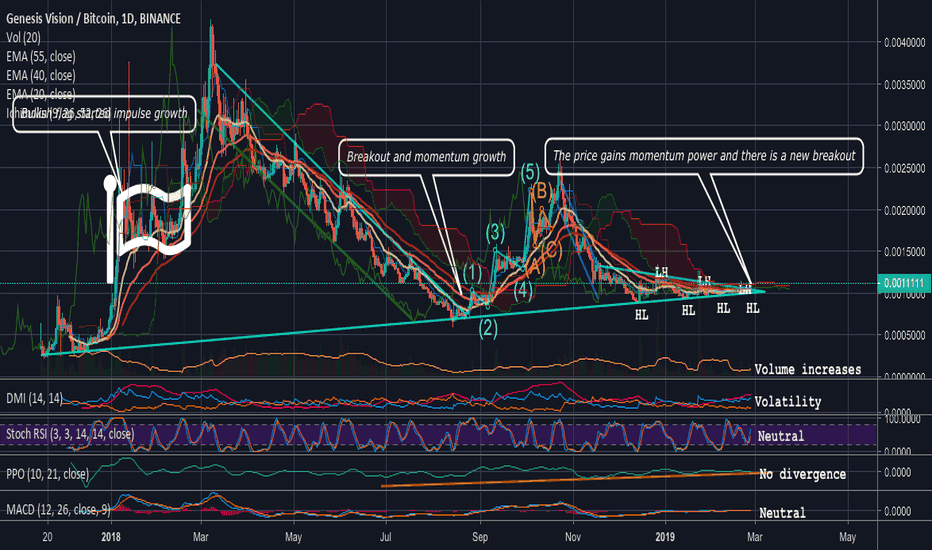Click 0.0015000 on the price axis
The height and width of the screenshot is (550, 932).
(x=905, y=252)
